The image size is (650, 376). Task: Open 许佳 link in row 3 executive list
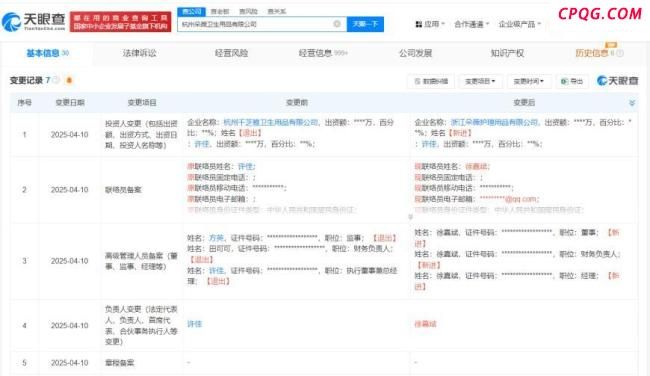pos(216,270)
